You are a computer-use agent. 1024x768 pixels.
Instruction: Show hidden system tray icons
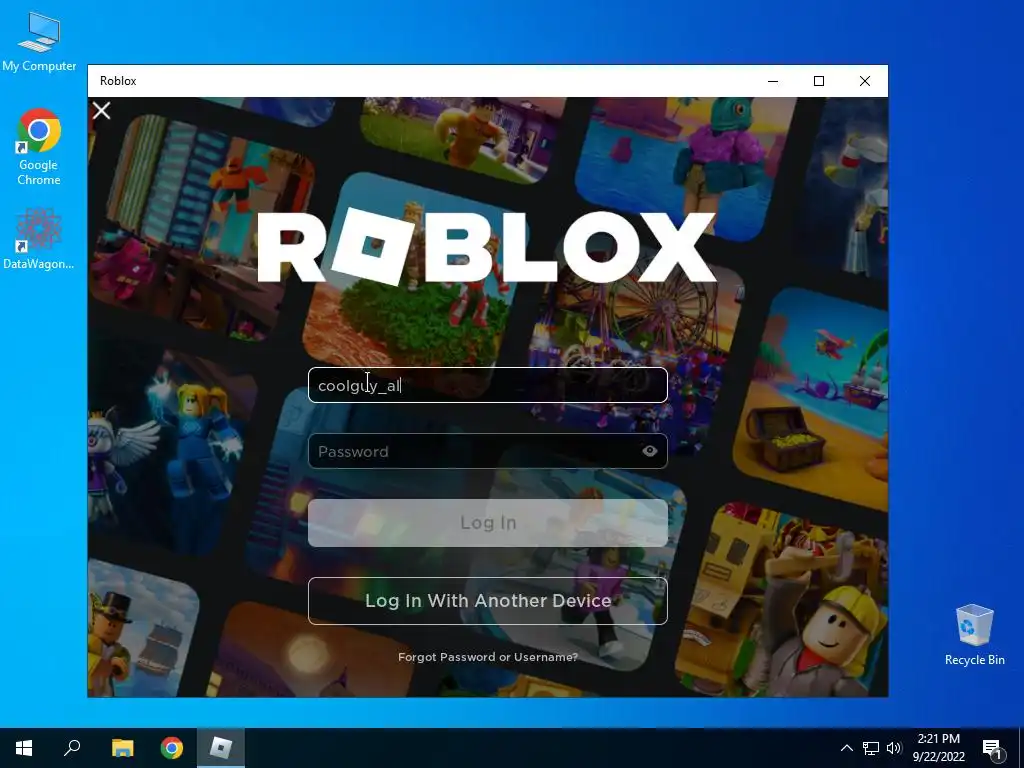click(x=846, y=748)
